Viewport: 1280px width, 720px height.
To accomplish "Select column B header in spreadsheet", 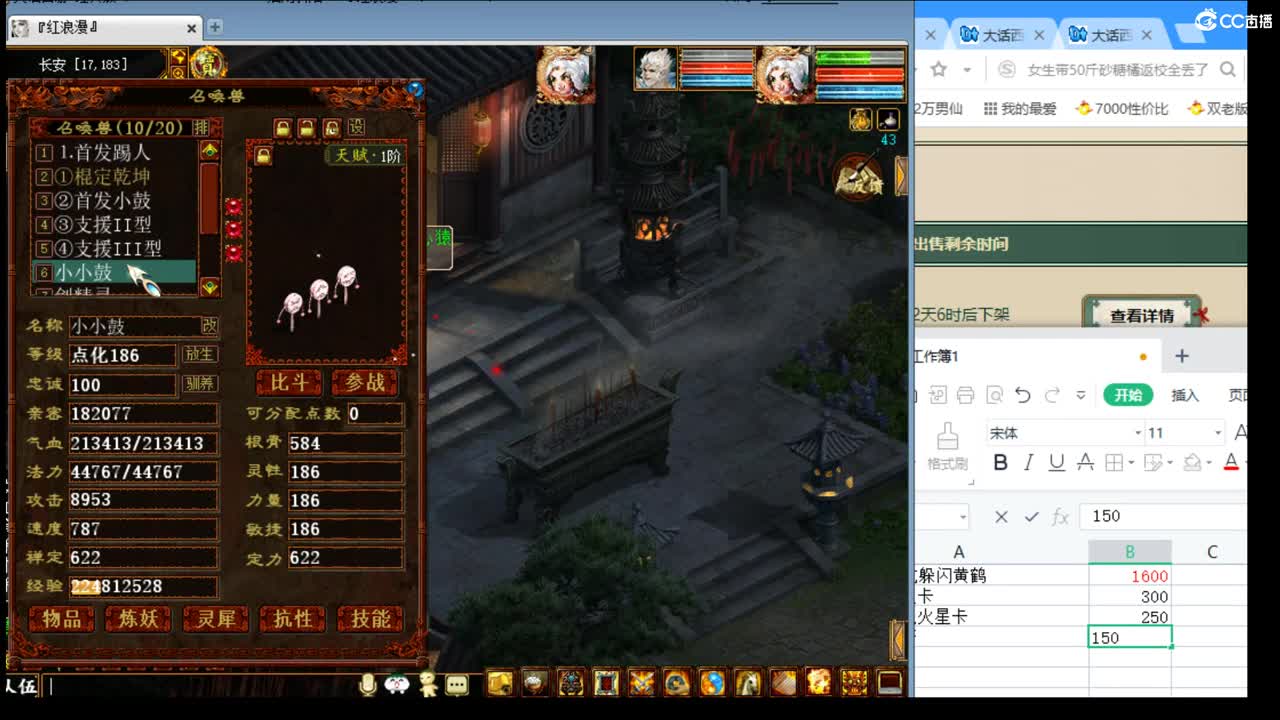I will pos(1130,552).
